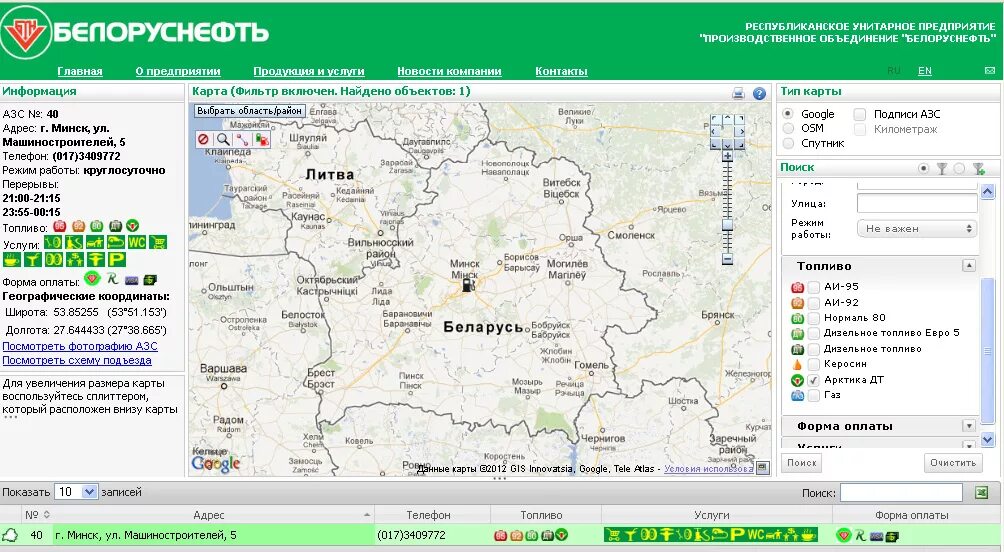
Task: Click the WC service icon in Information panel
Action: [x=136, y=242]
